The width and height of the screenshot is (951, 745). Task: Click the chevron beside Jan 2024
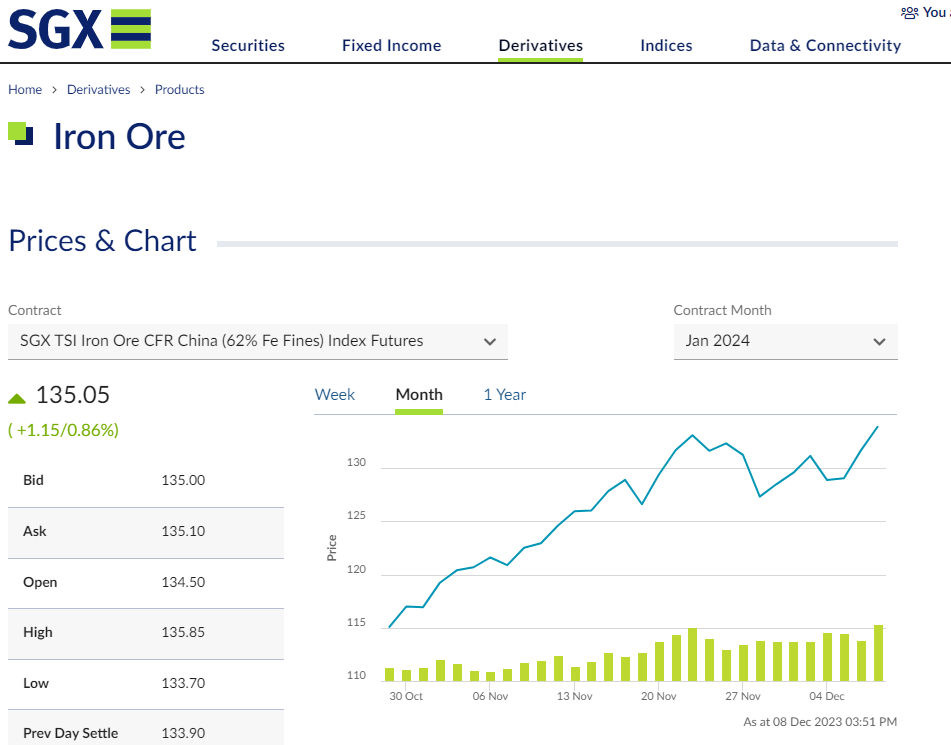coord(879,342)
